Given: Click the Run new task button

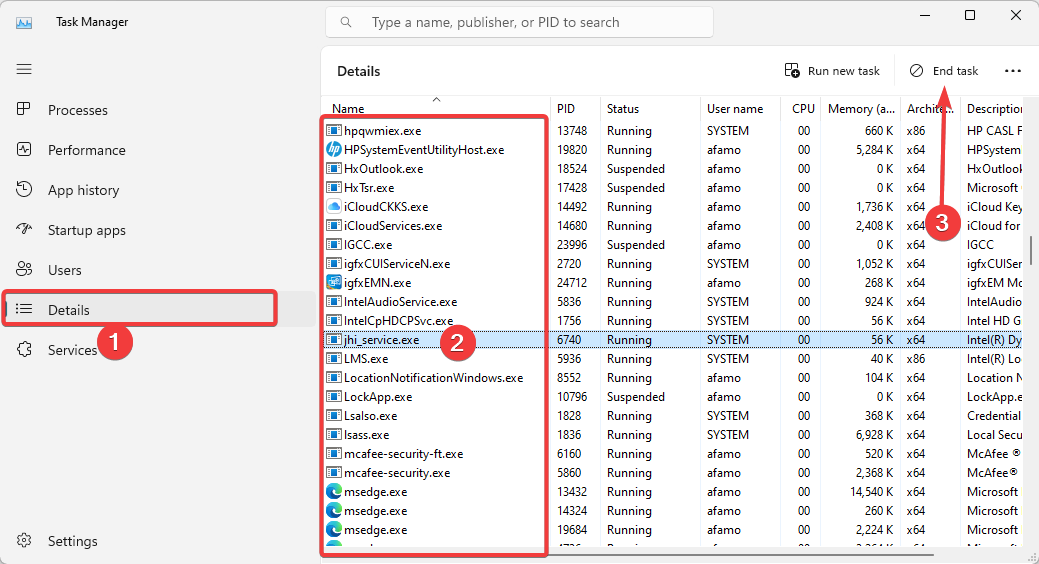Looking at the screenshot, I should point(832,71).
